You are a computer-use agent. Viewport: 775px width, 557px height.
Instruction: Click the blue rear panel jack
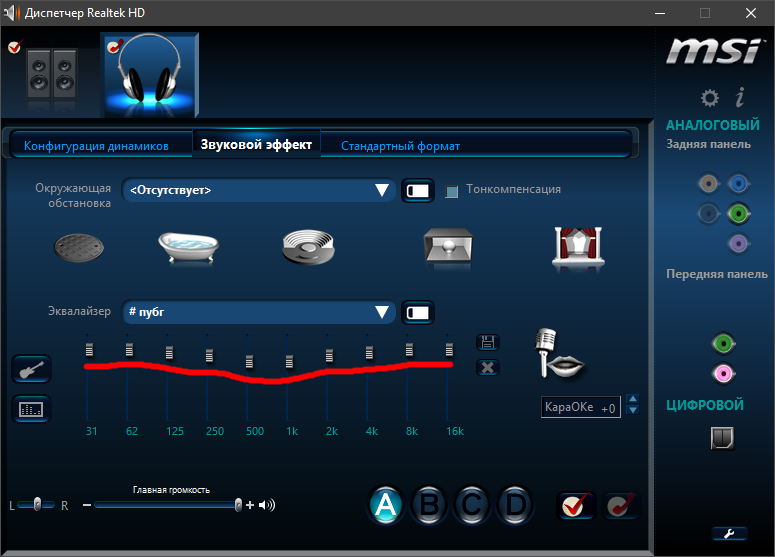click(739, 184)
